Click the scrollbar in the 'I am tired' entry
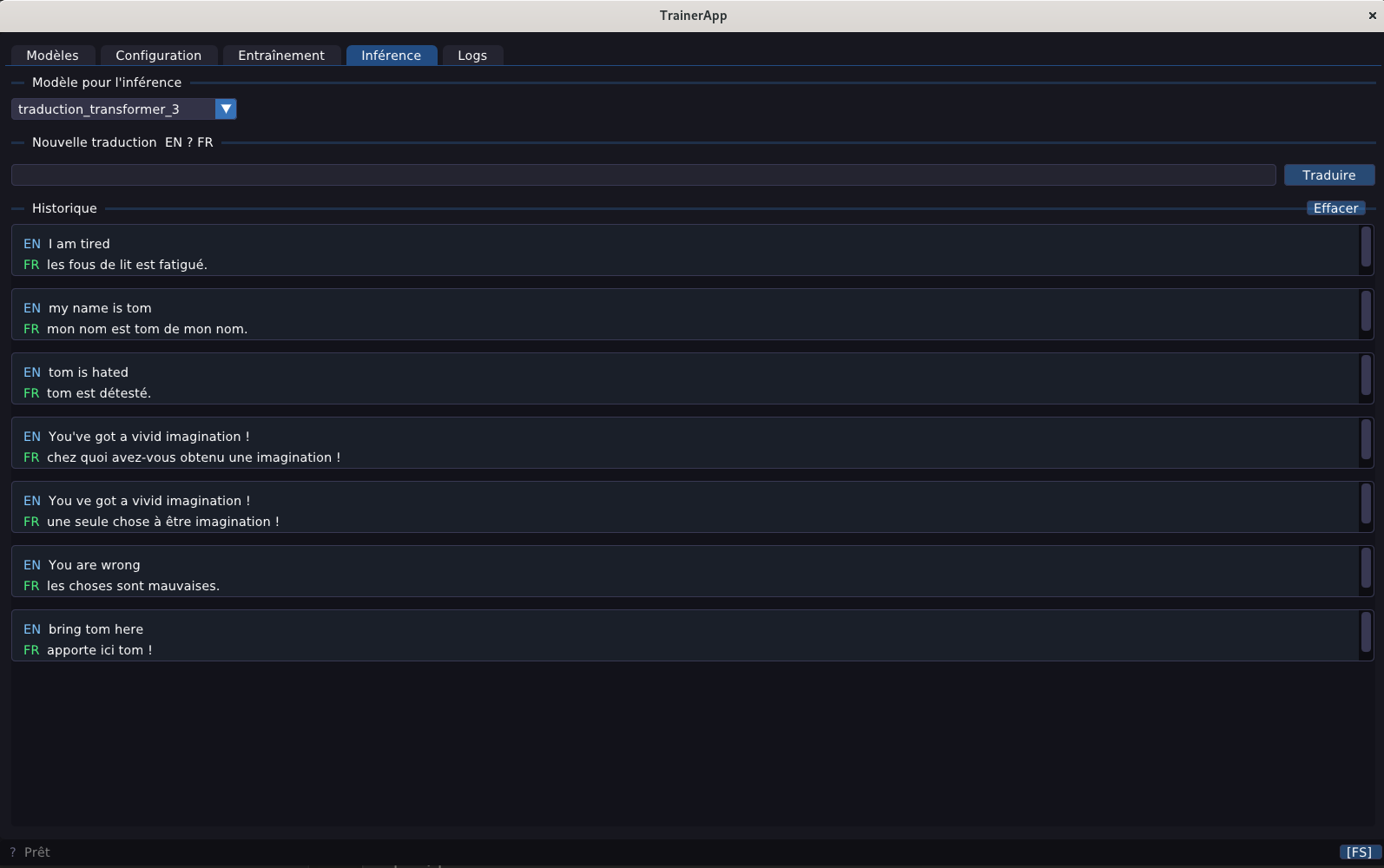 click(x=1366, y=247)
